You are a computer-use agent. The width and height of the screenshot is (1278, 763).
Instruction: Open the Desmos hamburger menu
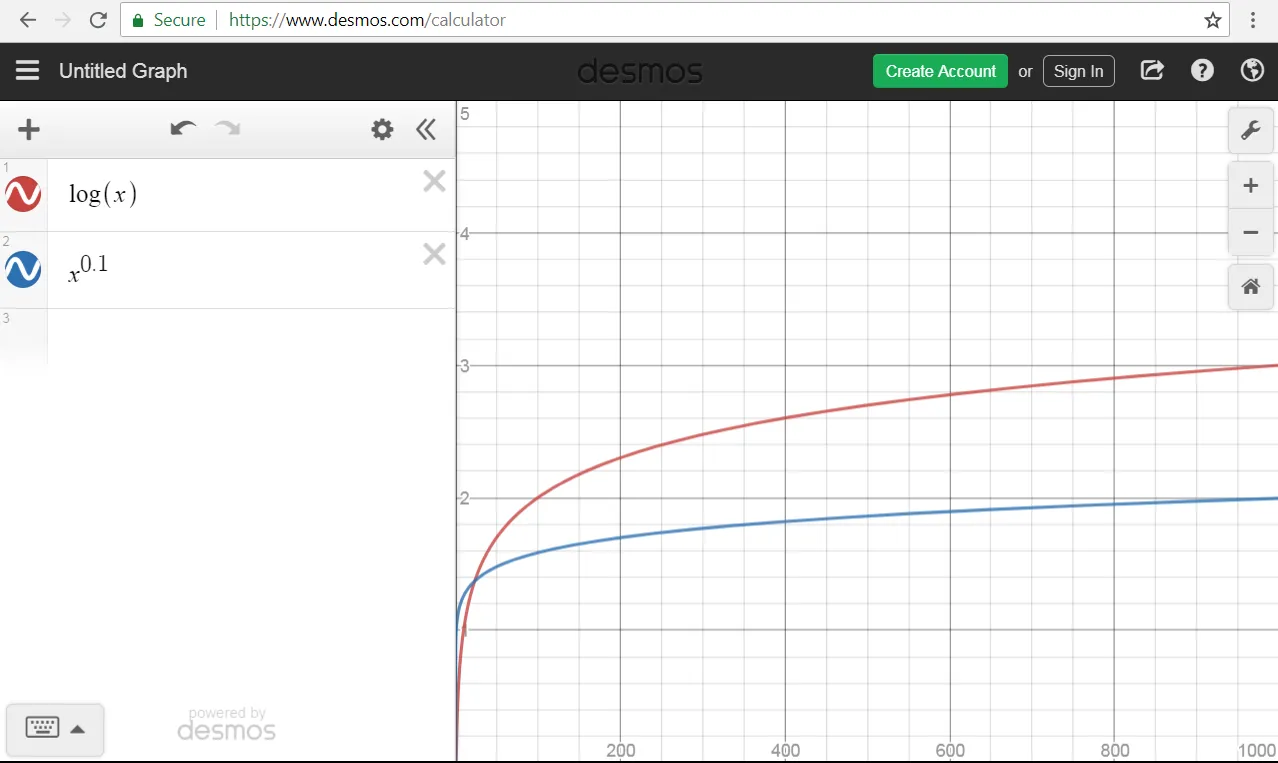27,71
